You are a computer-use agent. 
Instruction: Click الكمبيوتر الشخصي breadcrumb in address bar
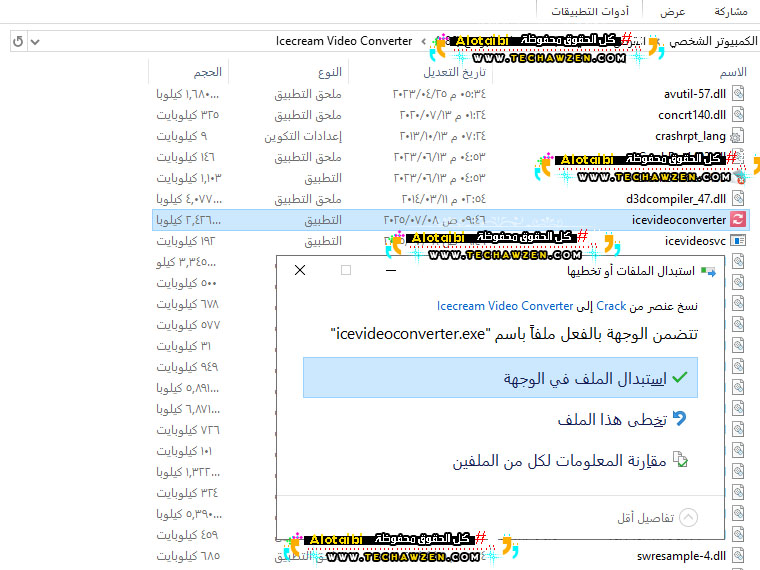(713, 41)
